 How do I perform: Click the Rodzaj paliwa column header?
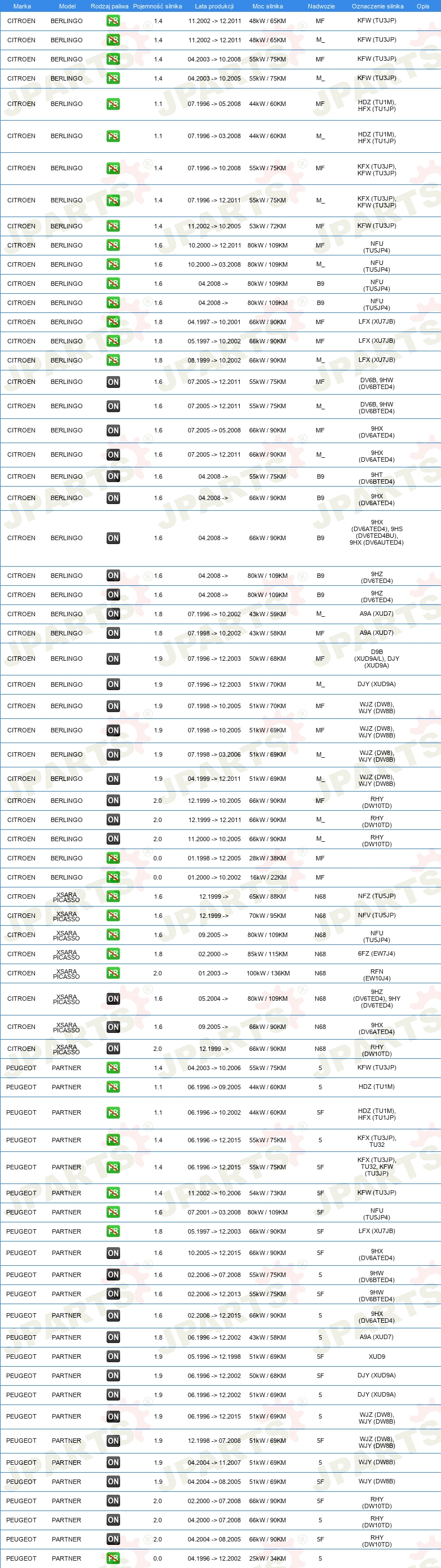pos(109,6)
